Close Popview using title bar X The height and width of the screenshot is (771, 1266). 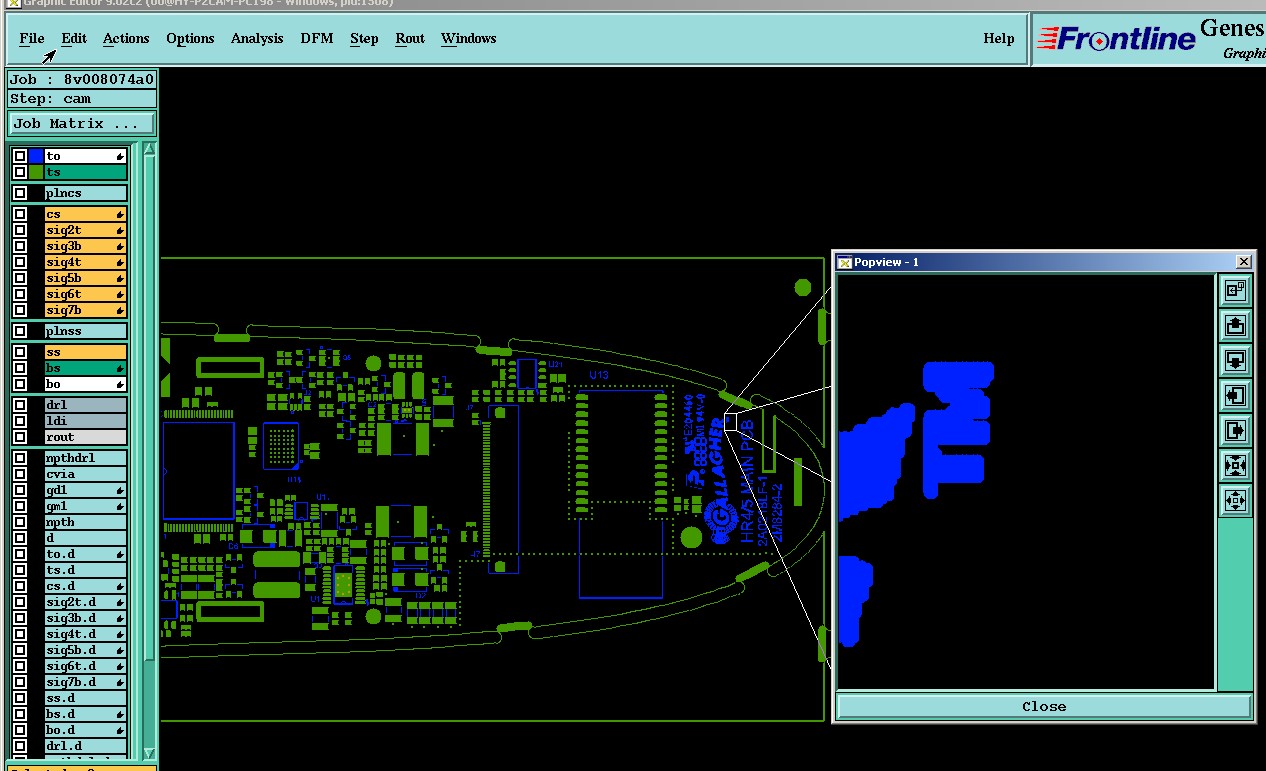[x=1243, y=262]
